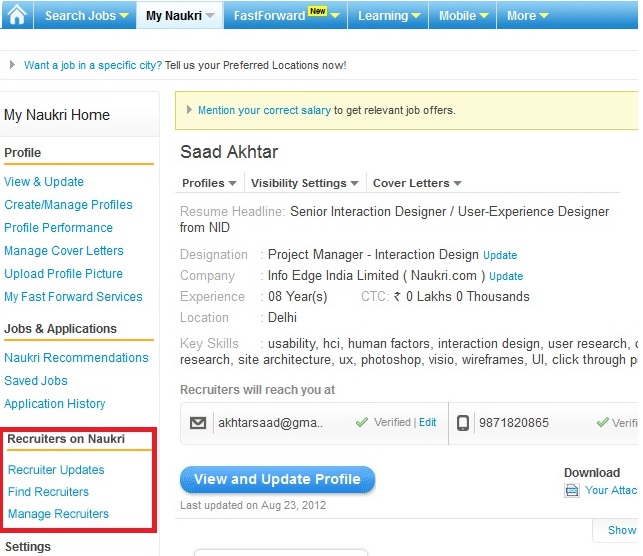Open View & Update in Profile sidebar
This screenshot has width=643, height=556.
click(x=44, y=182)
